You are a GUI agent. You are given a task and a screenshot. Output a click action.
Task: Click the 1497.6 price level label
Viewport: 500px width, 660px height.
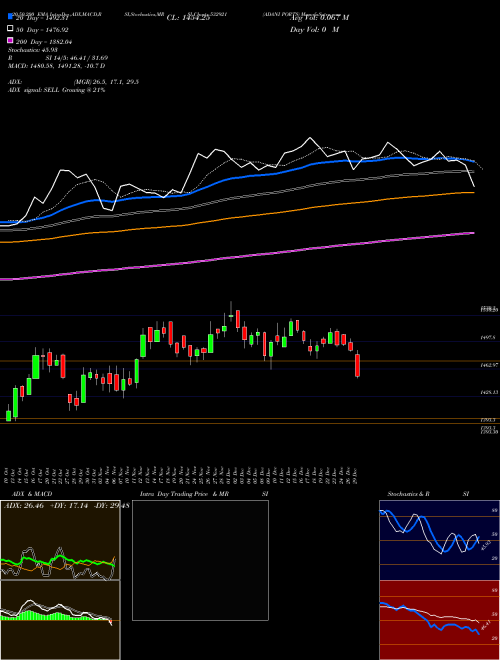488,338
